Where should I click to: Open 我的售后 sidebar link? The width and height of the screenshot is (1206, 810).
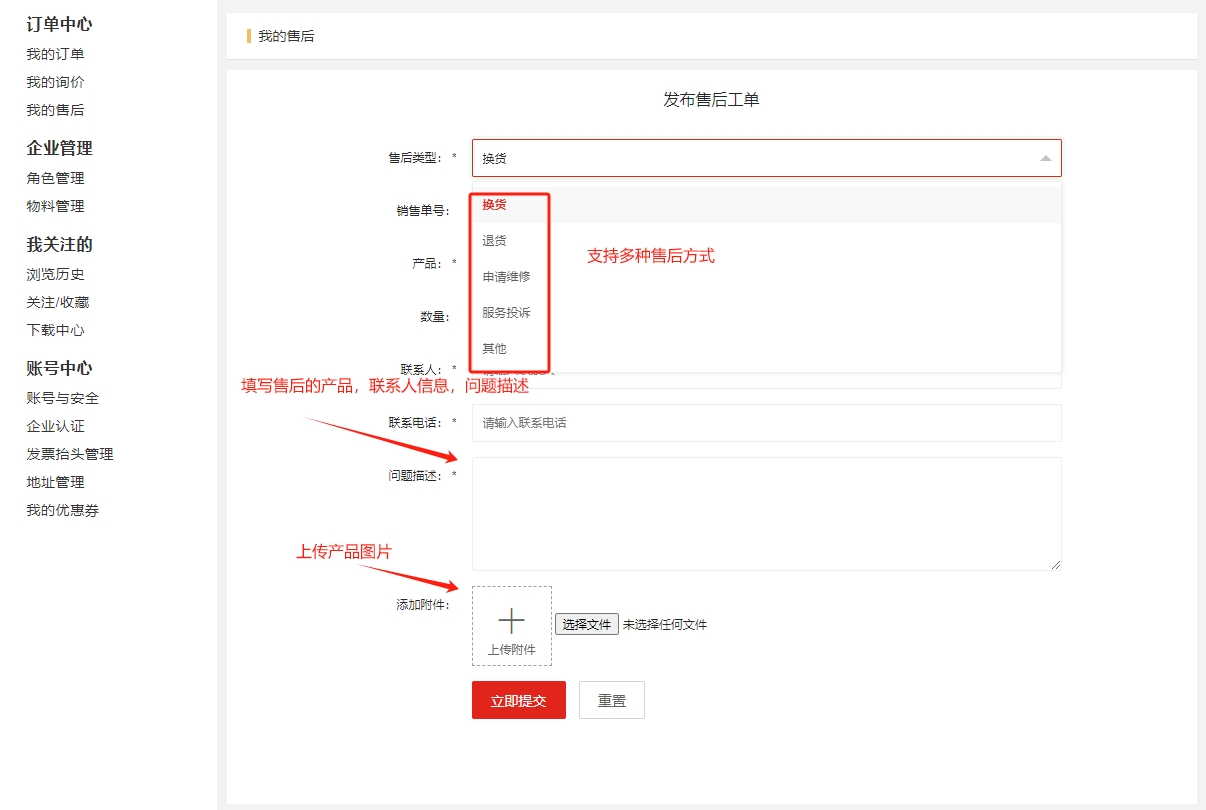point(55,110)
